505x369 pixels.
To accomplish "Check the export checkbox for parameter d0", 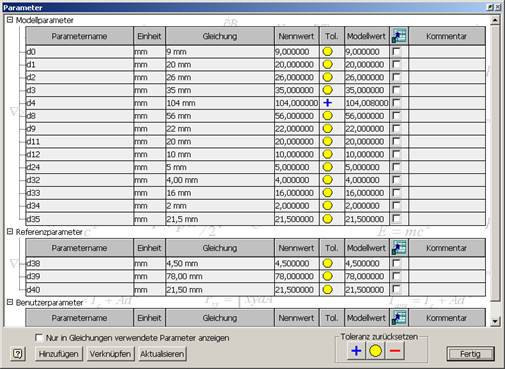I will tap(396, 52).
